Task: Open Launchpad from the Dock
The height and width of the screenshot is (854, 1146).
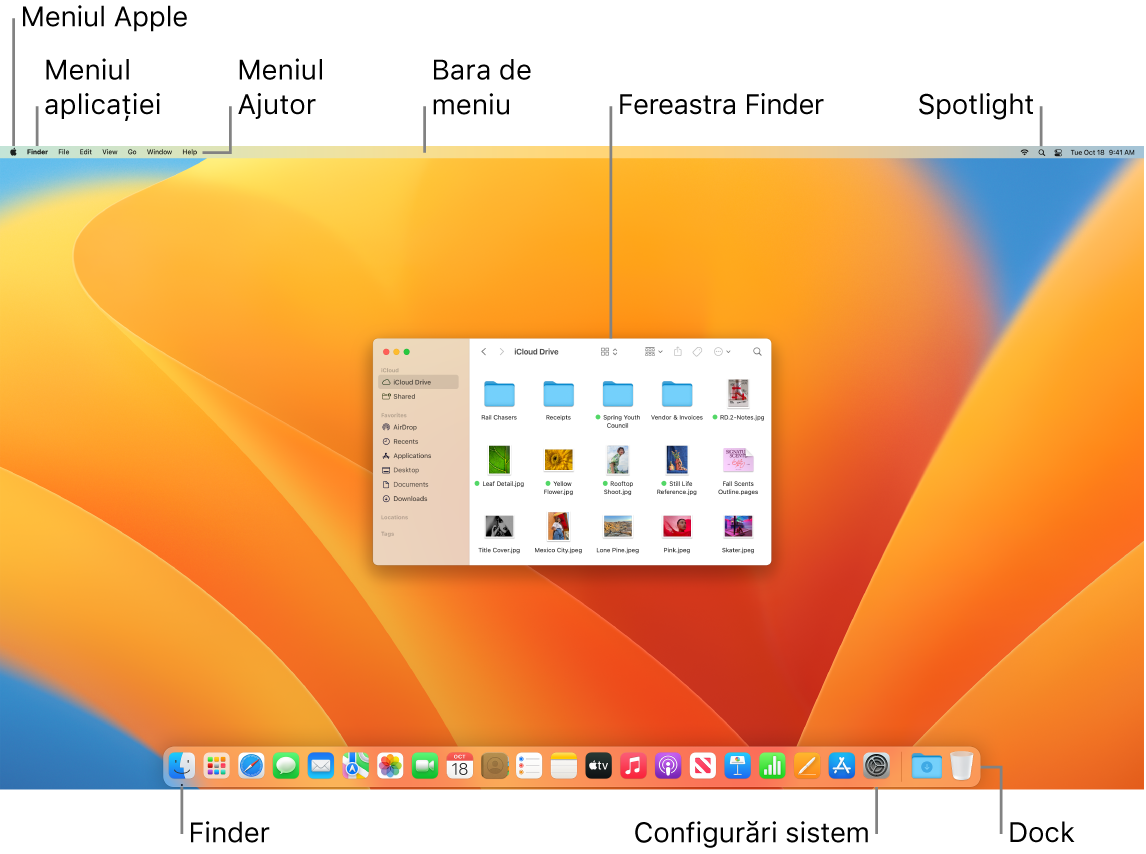Action: pyautogui.click(x=216, y=766)
